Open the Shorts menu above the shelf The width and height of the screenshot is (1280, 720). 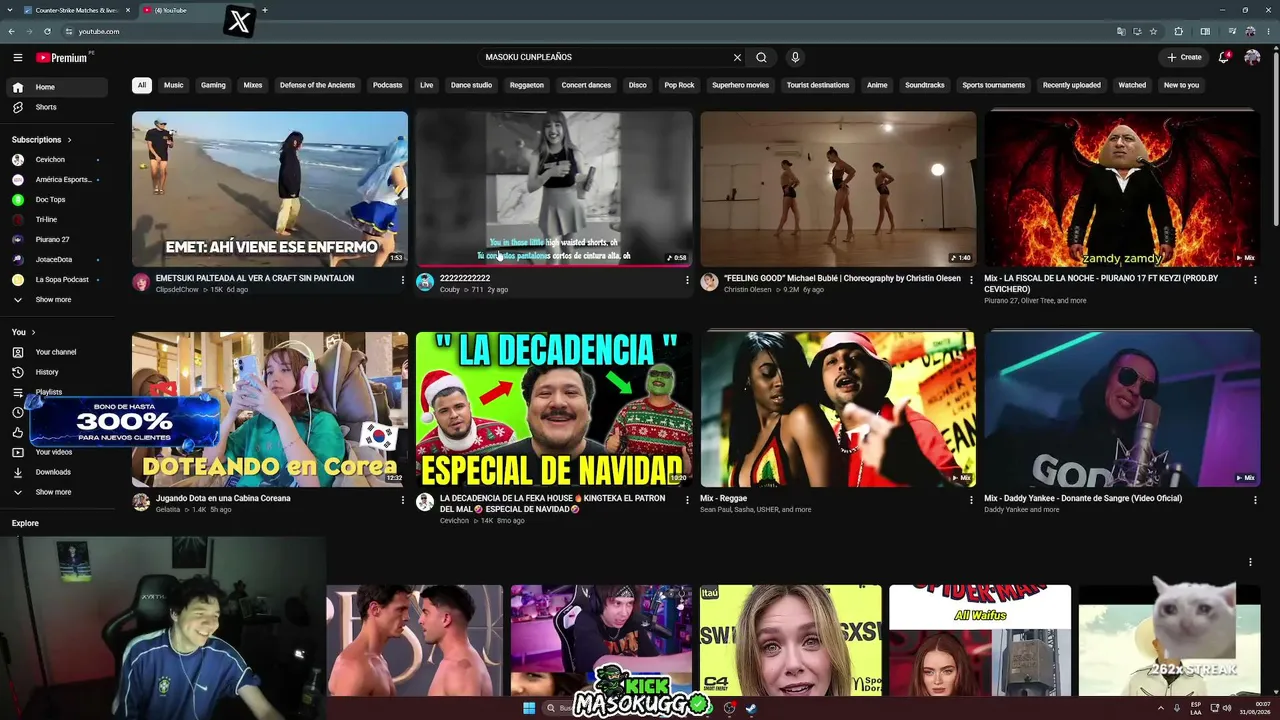pos(1250,562)
